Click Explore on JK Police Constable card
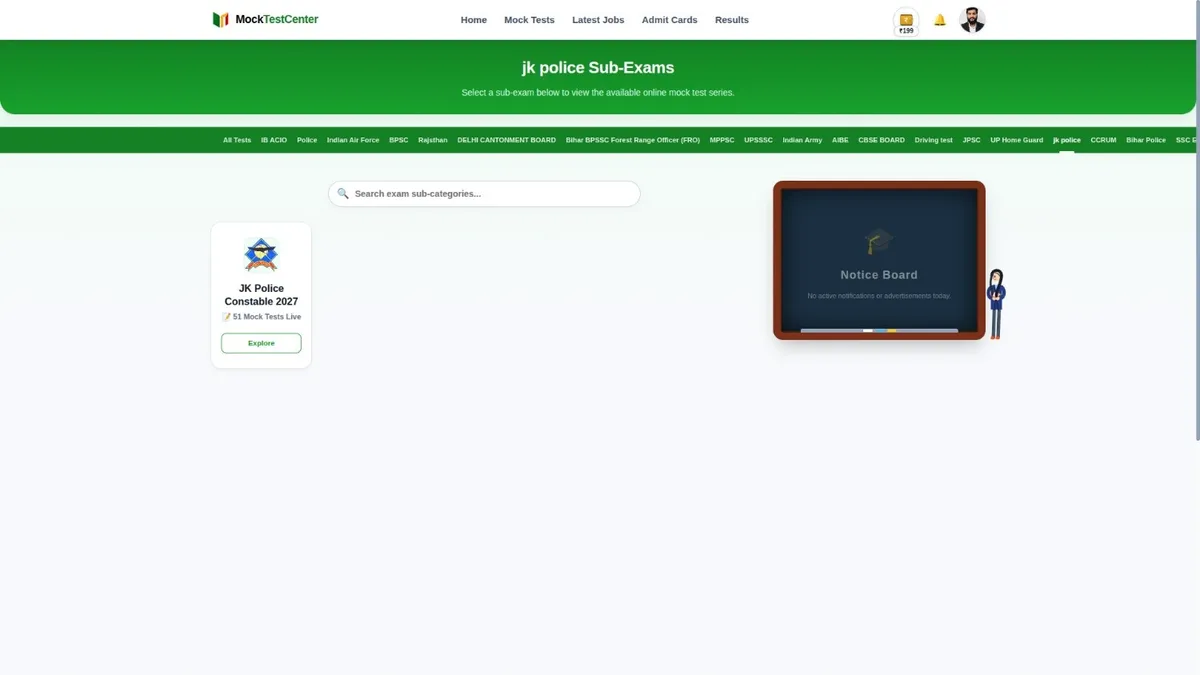This screenshot has width=1200, height=675. tap(261, 343)
